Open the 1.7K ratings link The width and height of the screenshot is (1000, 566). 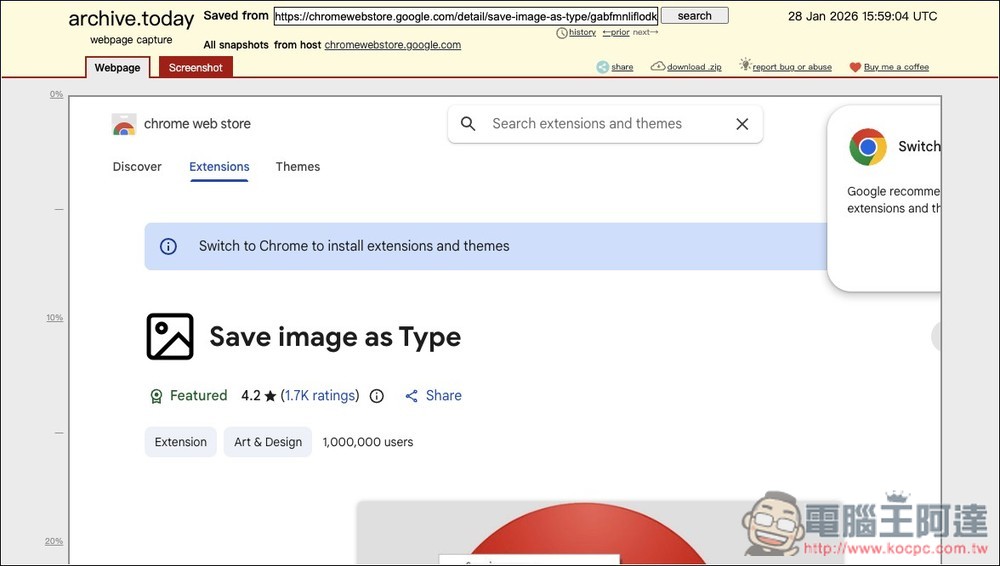[x=320, y=396]
